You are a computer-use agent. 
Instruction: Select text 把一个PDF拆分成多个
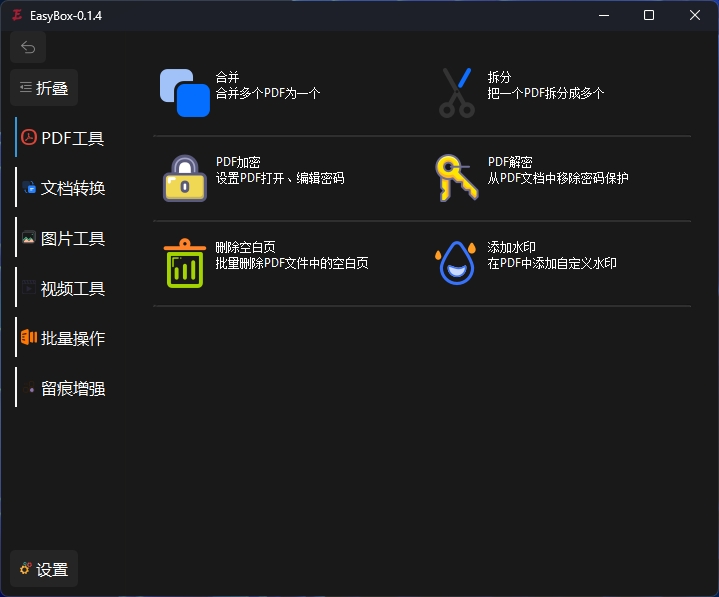[x=546, y=94]
